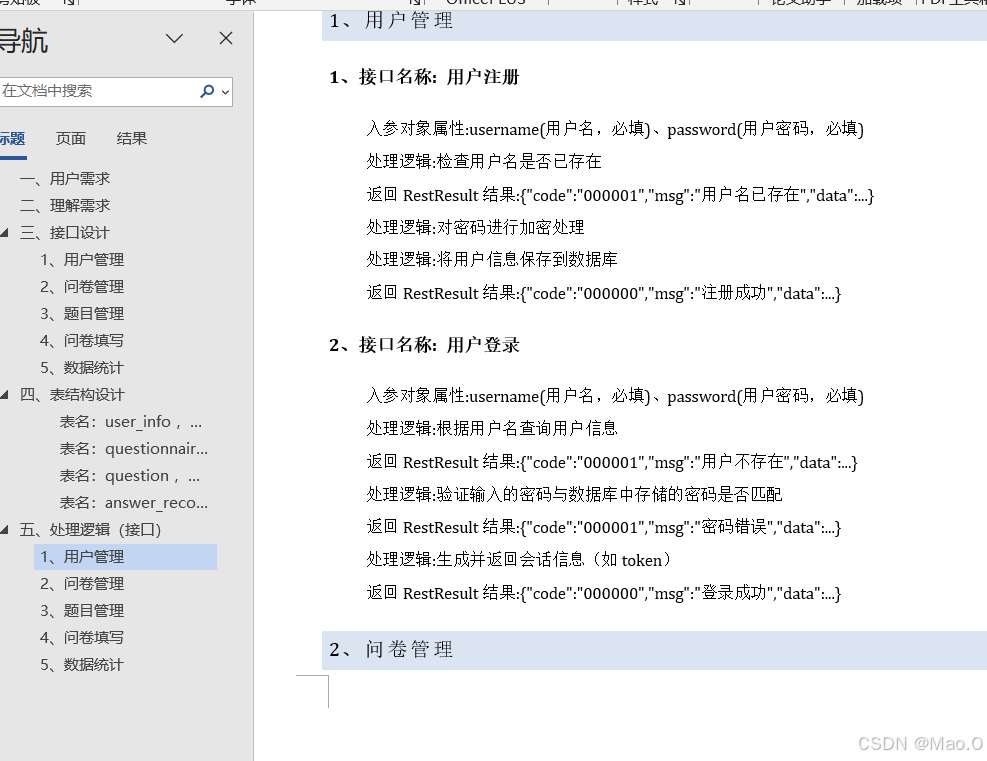Jump to 表名: question entry
Viewport: 987px width, 761px height.
(130, 476)
